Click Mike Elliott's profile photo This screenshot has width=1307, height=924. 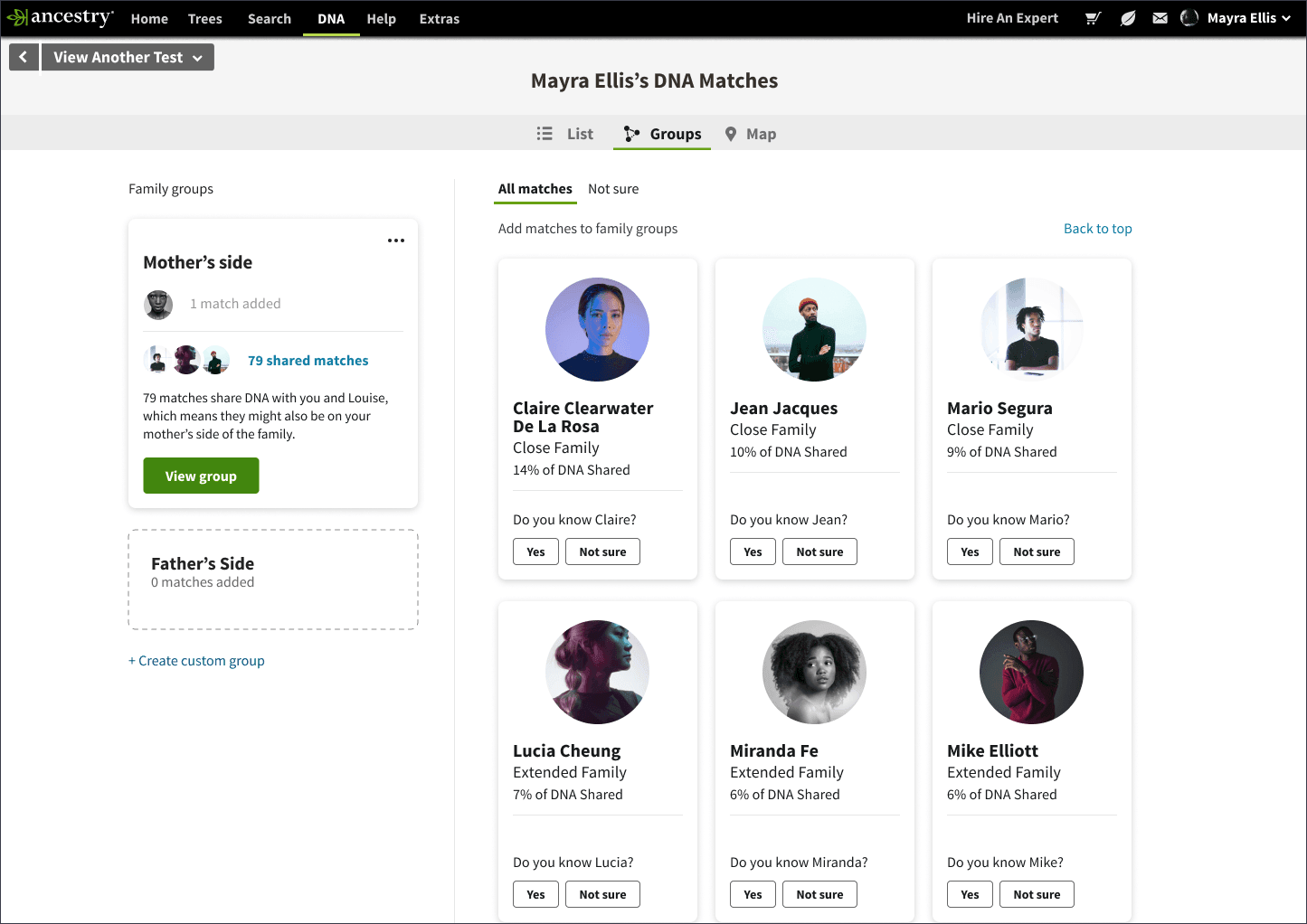[1031, 672]
